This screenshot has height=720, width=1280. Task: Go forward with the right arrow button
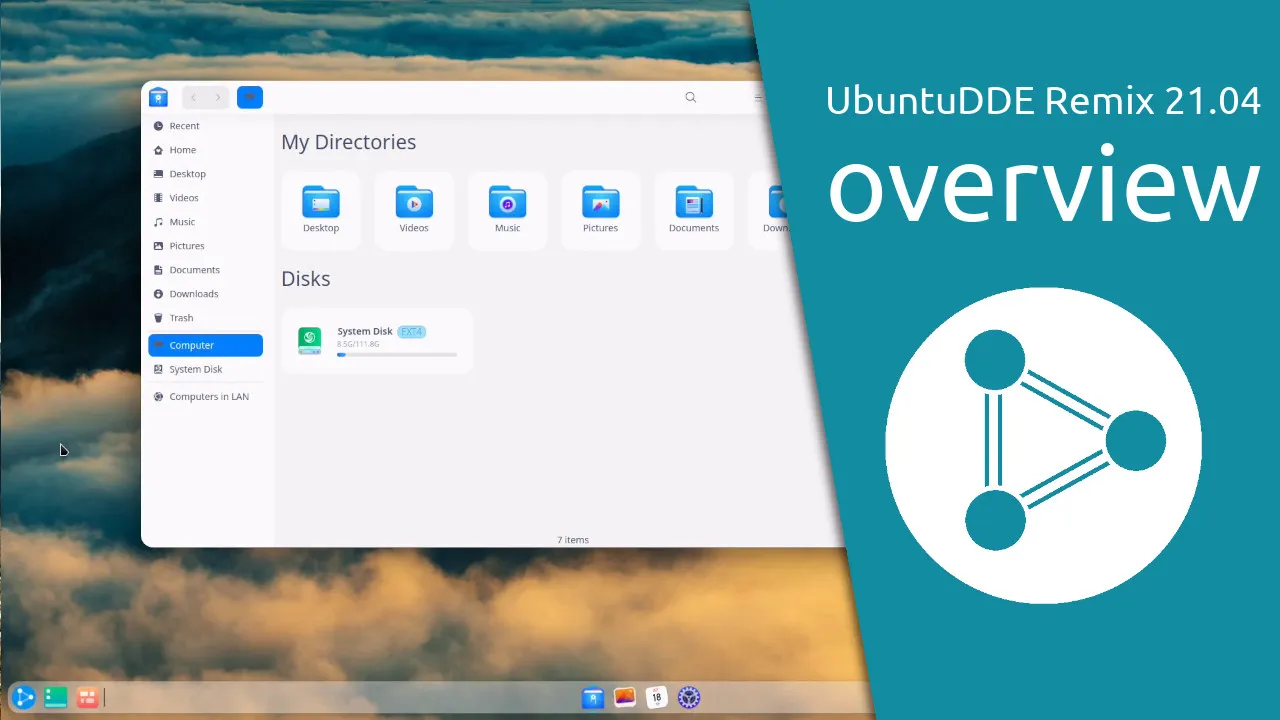pos(218,97)
